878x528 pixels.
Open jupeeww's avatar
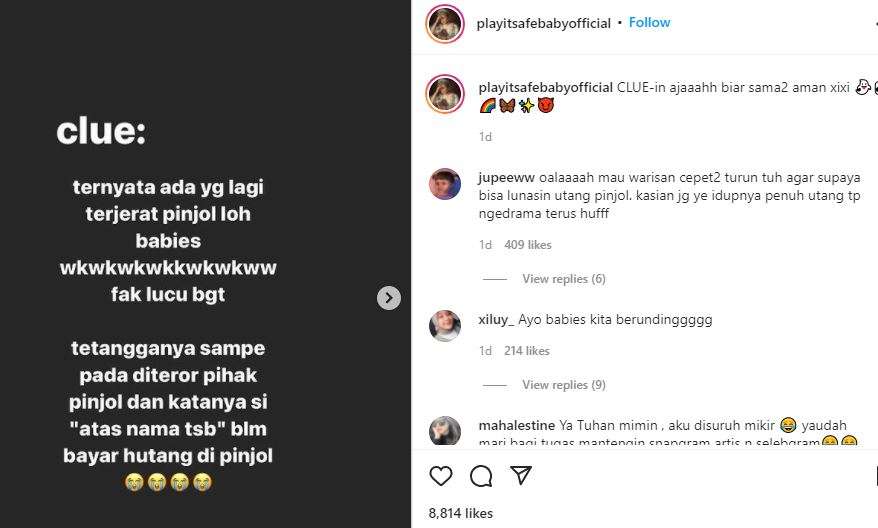[445, 185]
